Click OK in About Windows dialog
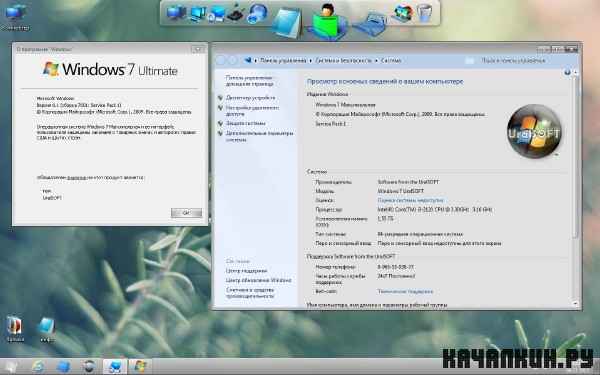This screenshot has width=600, height=375. pyautogui.click(x=186, y=213)
